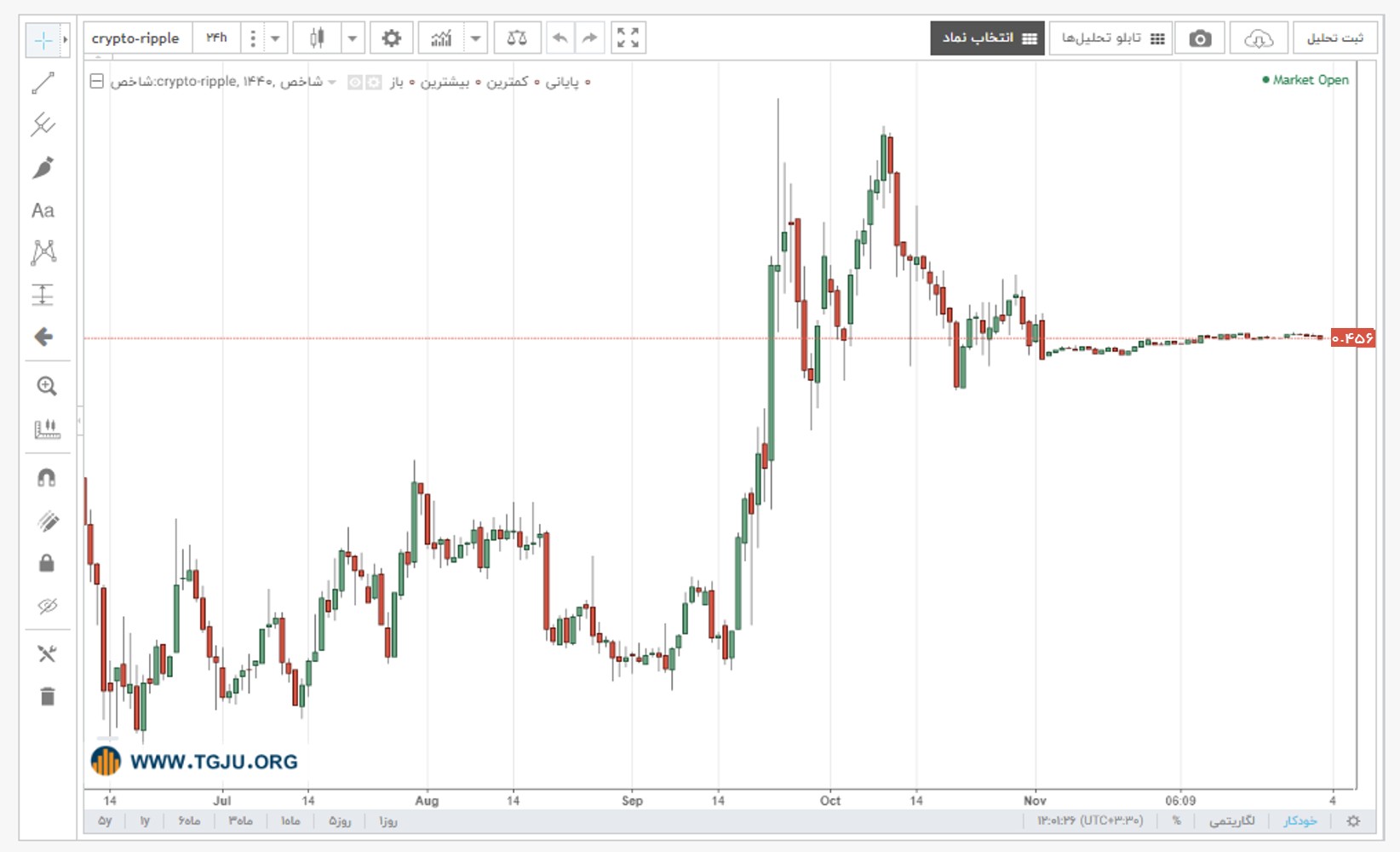This screenshot has width=1400, height=852.
Task: Expand the cursor tool options arrow
Action: (x=65, y=40)
